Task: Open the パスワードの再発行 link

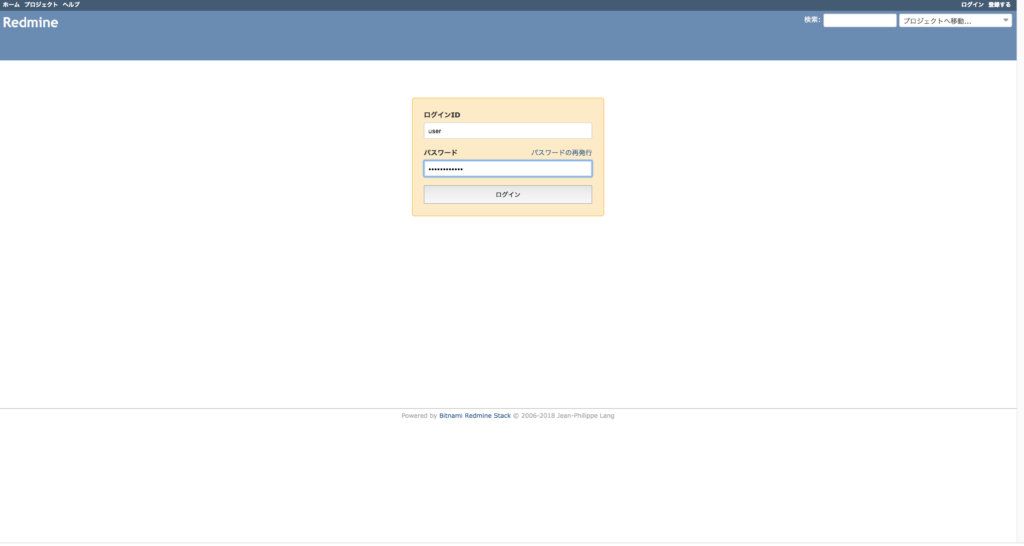Action: coord(561,152)
